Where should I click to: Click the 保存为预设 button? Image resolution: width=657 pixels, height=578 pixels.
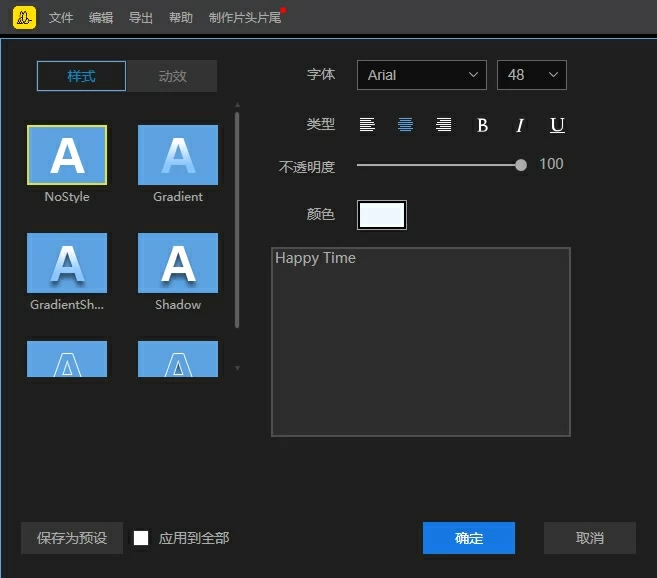pyautogui.click(x=72, y=538)
